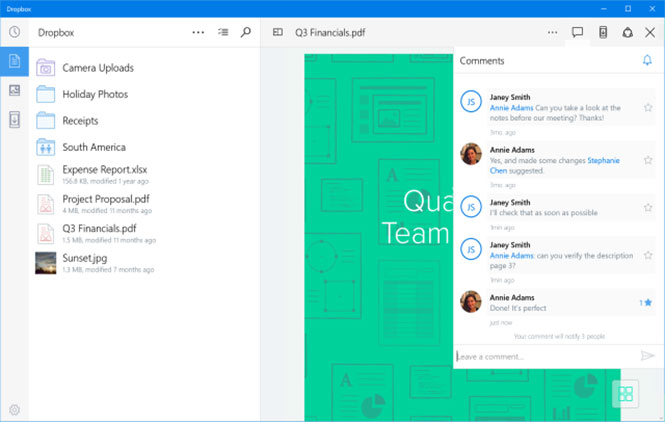Open the Holiday Photos folder
Screen dimensions: 665x422
click(95, 94)
